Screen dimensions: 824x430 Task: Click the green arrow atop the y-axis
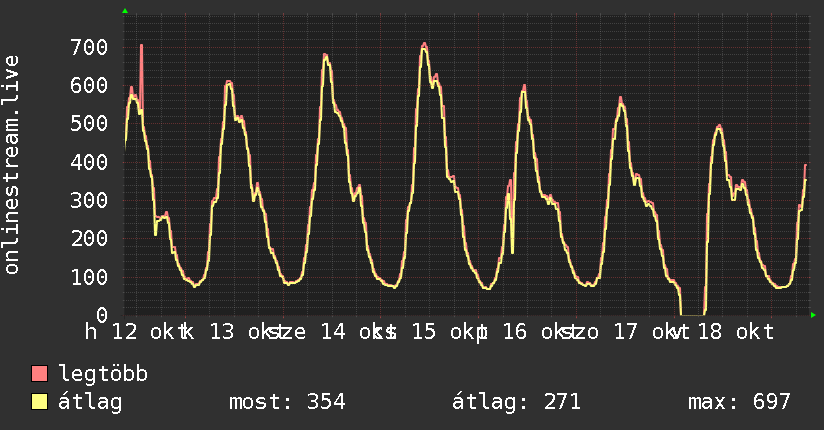(x=125, y=11)
